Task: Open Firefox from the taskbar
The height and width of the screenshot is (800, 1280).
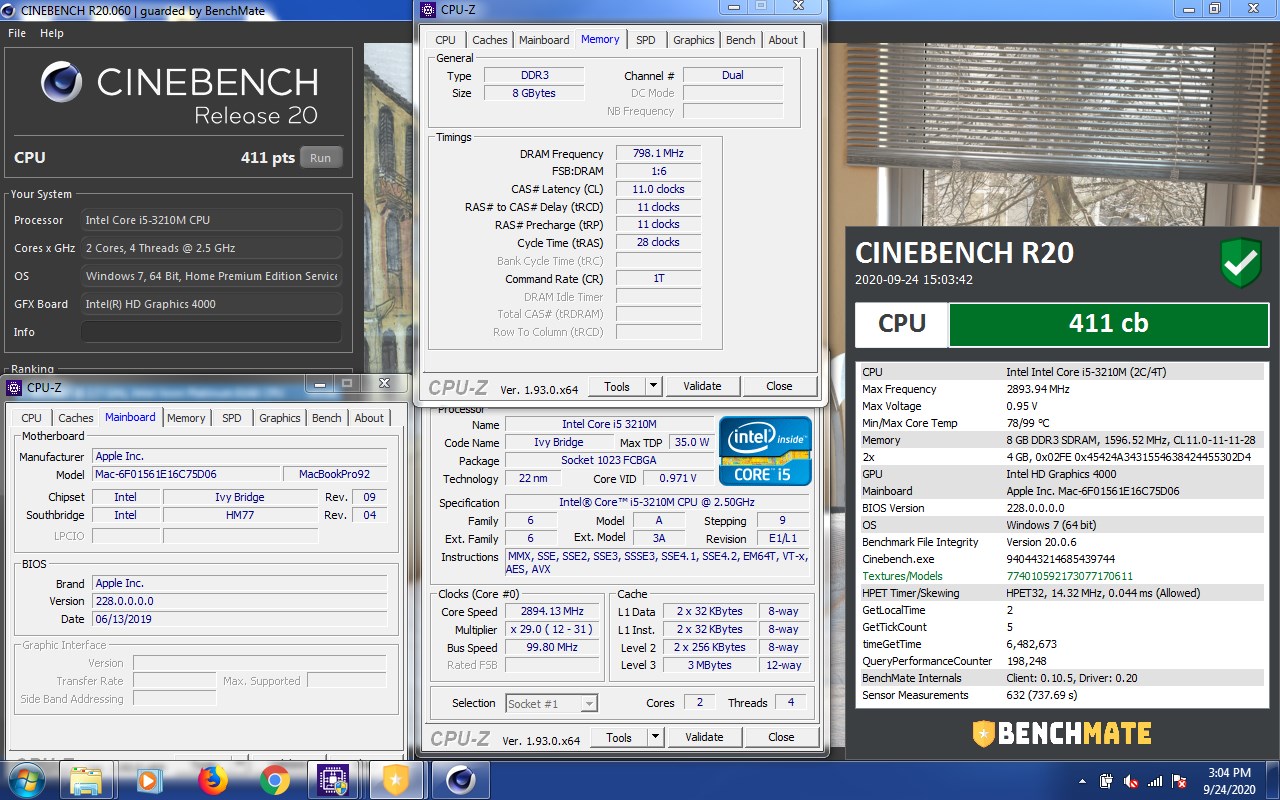Action: (x=212, y=780)
